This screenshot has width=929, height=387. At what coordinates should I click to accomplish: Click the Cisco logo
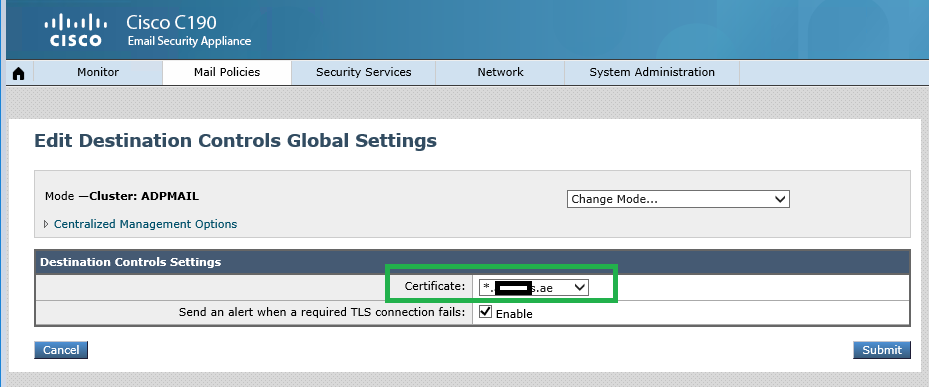[76, 31]
